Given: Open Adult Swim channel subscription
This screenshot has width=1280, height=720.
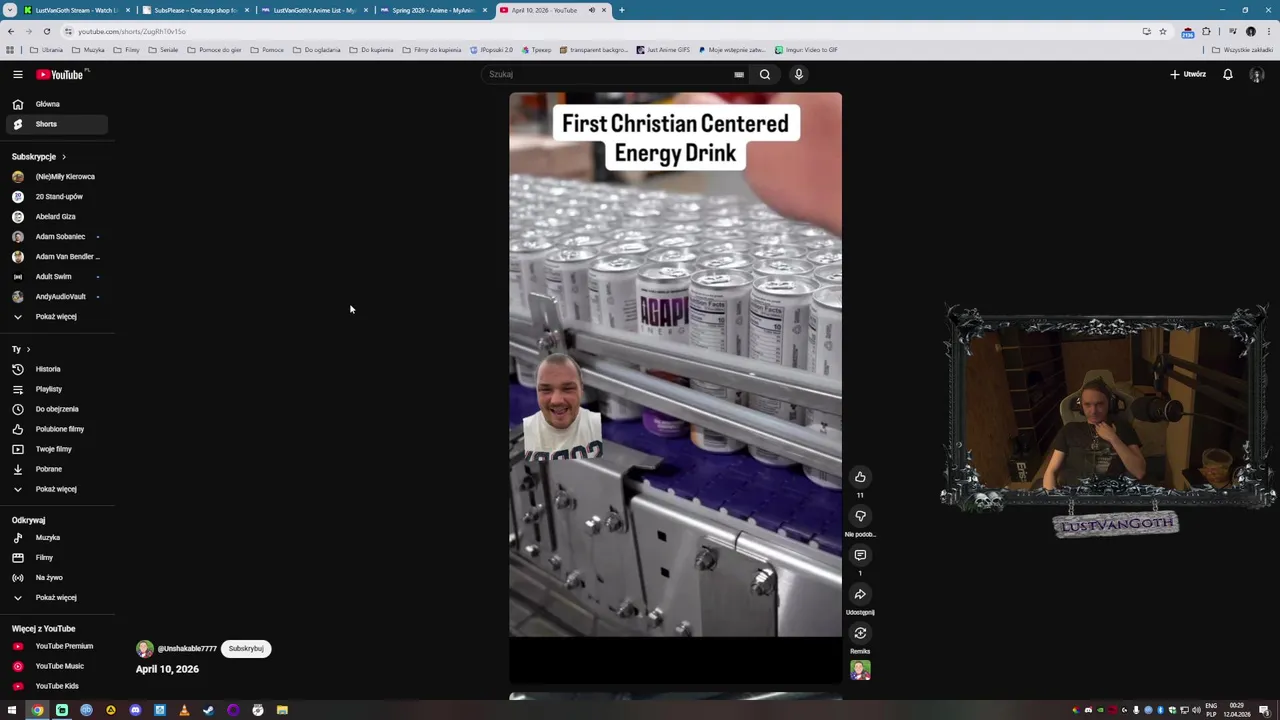Looking at the screenshot, I should pyautogui.click(x=55, y=276).
